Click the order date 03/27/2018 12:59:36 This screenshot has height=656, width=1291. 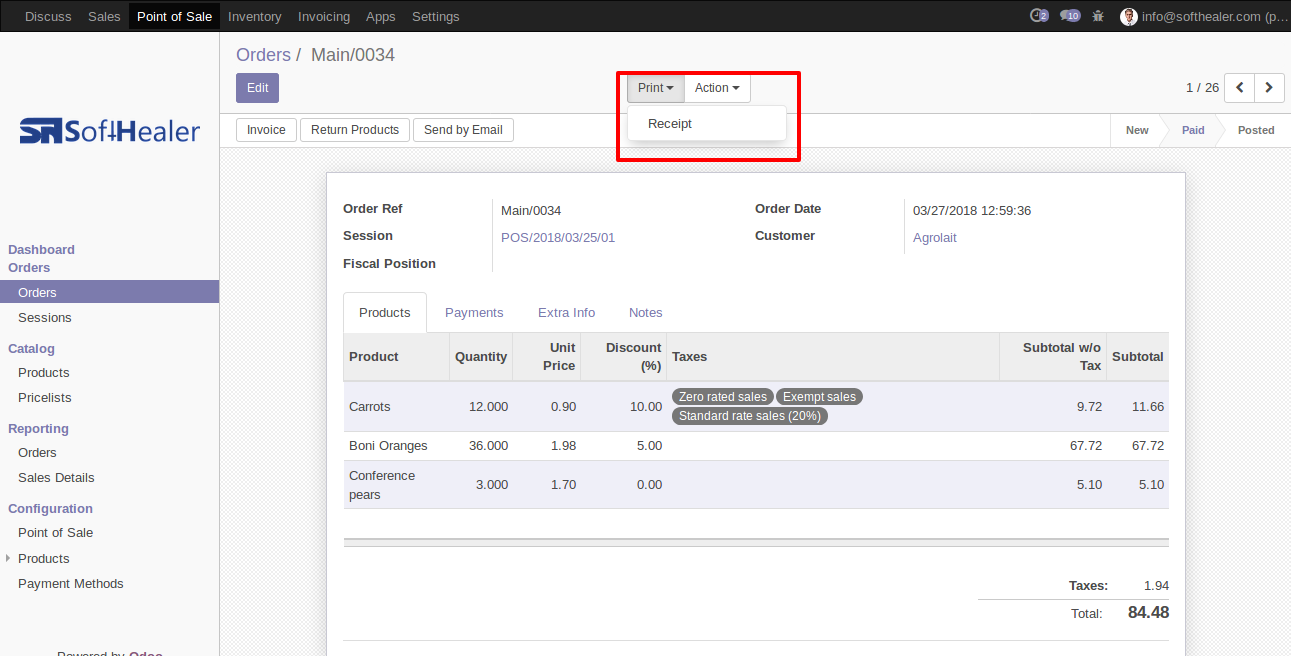(x=972, y=211)
